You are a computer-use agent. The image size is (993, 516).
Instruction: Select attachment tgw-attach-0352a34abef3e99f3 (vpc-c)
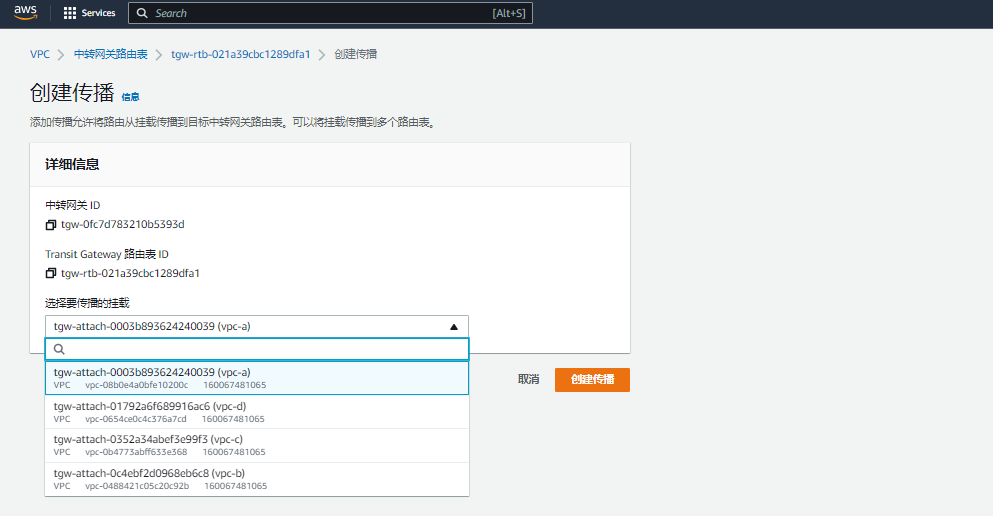coord(256,446)
